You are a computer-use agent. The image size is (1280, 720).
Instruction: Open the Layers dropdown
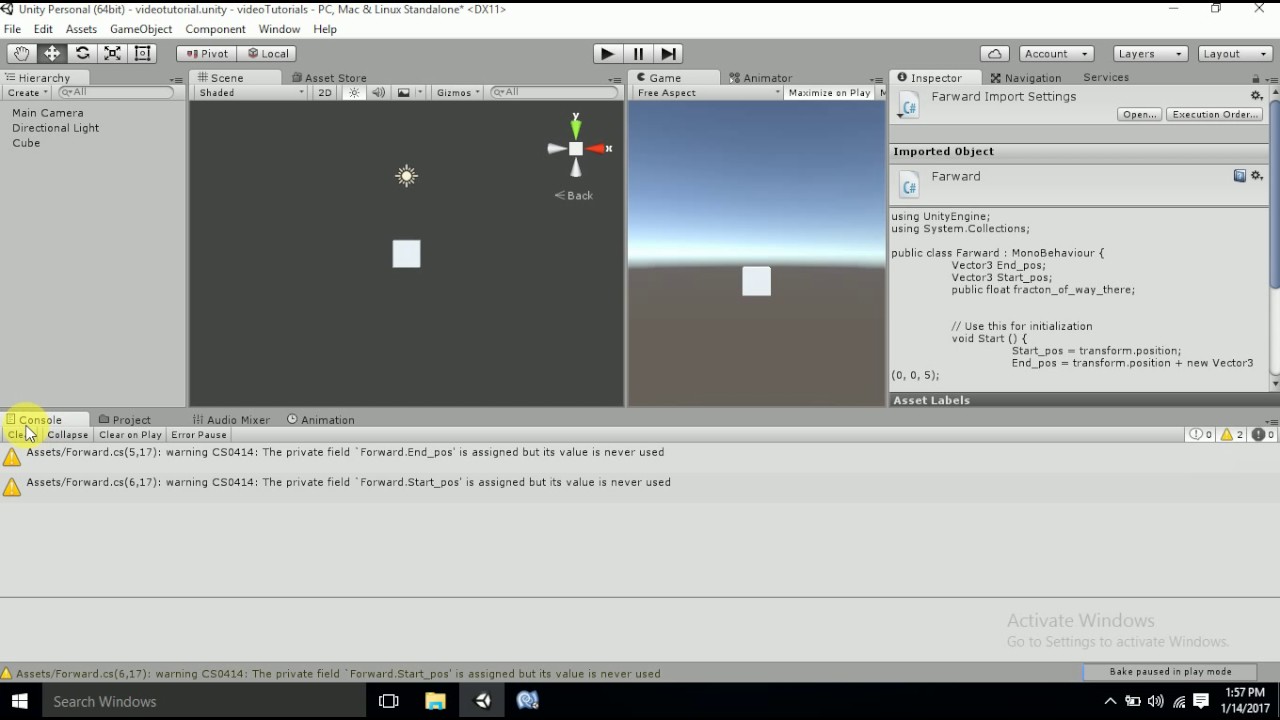click(x=1149, y=54)
